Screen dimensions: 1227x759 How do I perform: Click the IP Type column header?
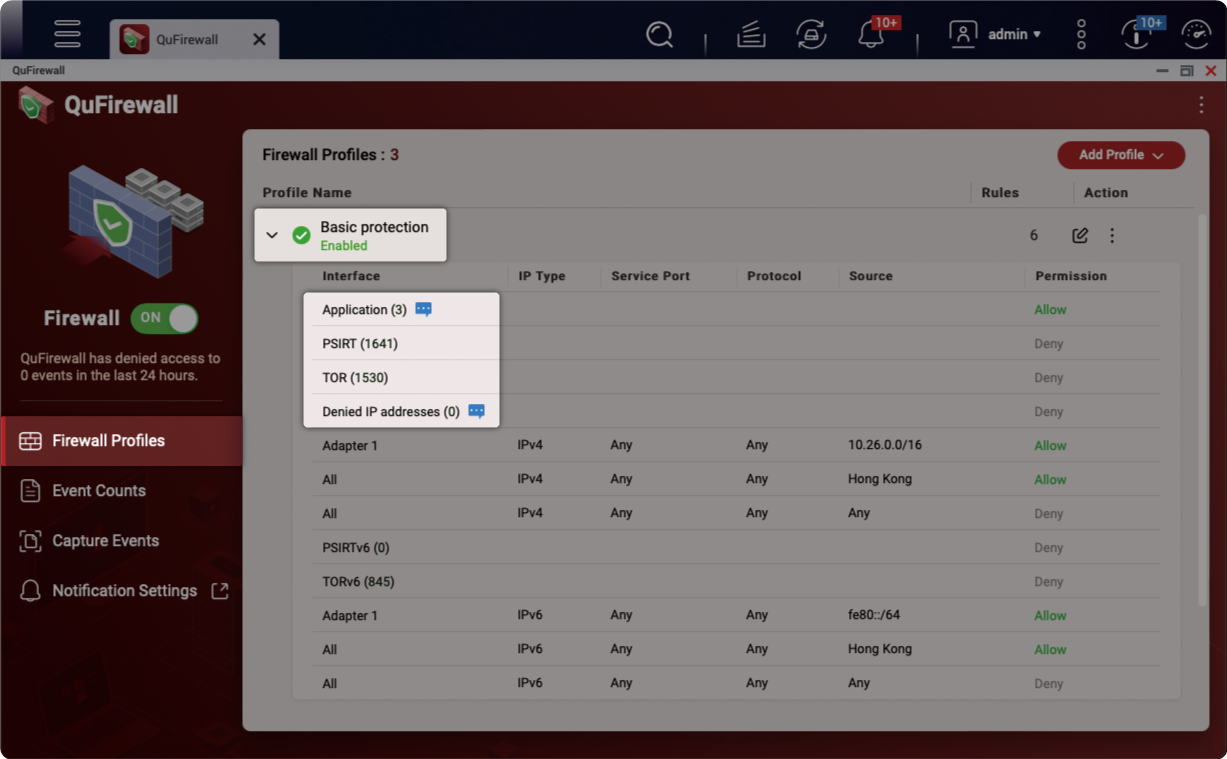tap(541, 276)
